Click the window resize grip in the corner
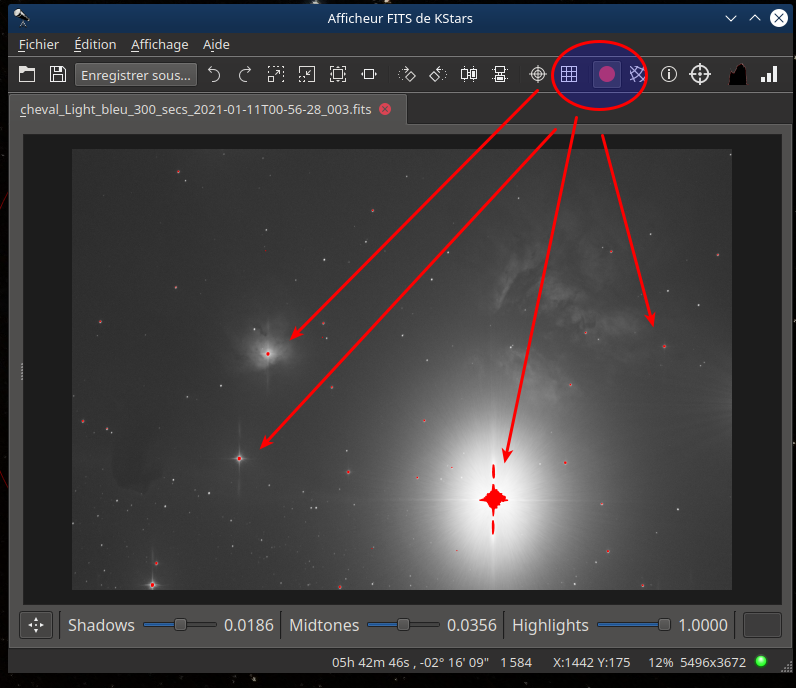The image size is (796, 688). coord(786,667)
